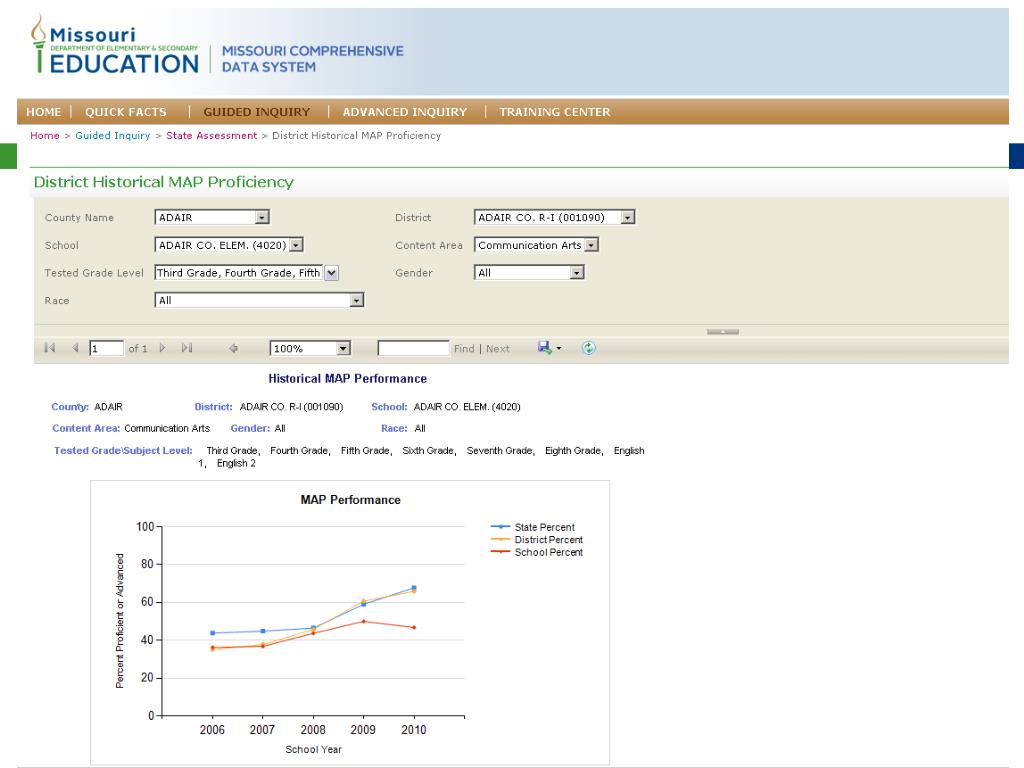Jump to last report page
This screenshot has height=768, width=1024.
coord(187,348)
